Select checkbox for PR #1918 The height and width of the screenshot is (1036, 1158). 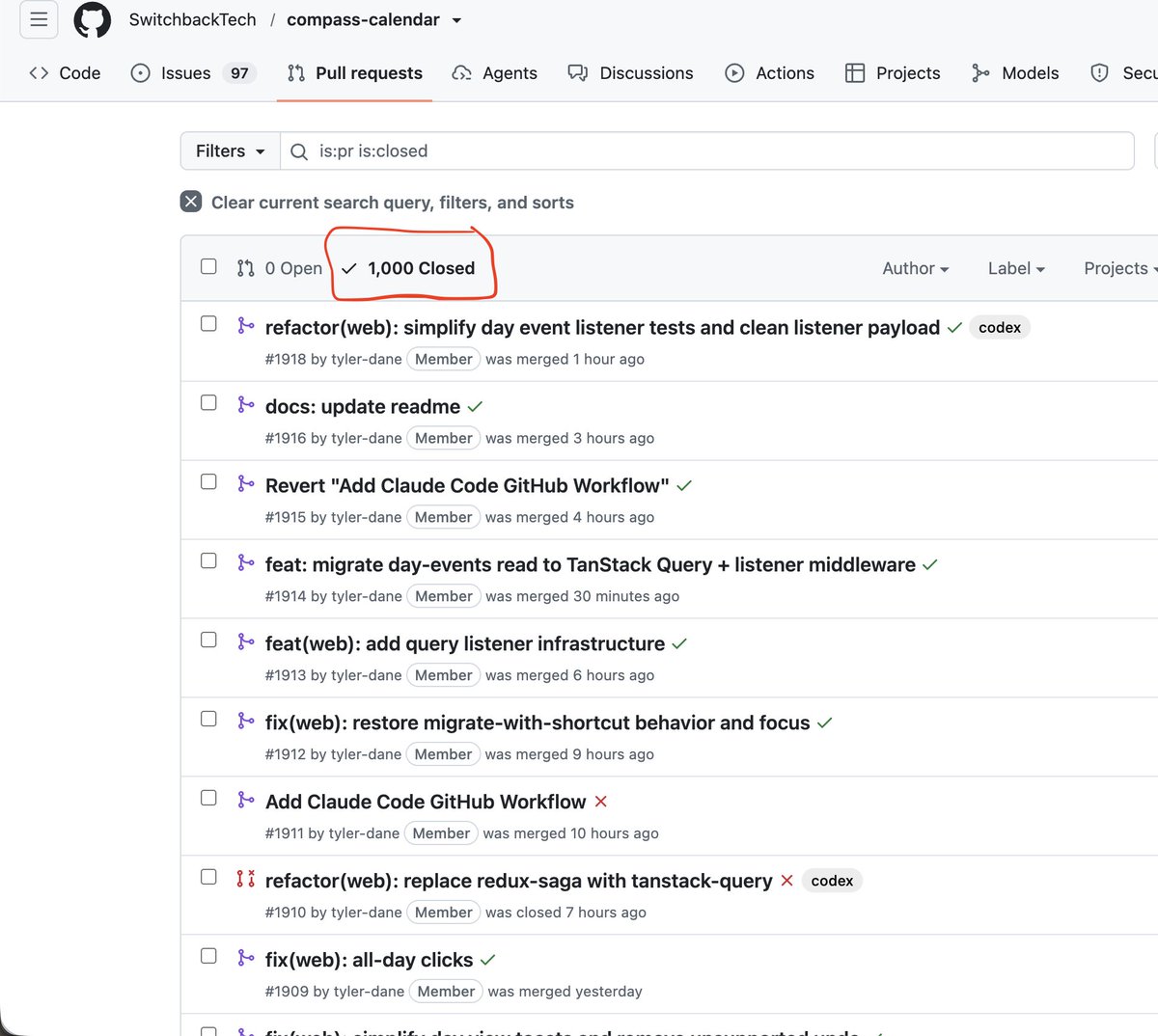pos(208,323)
